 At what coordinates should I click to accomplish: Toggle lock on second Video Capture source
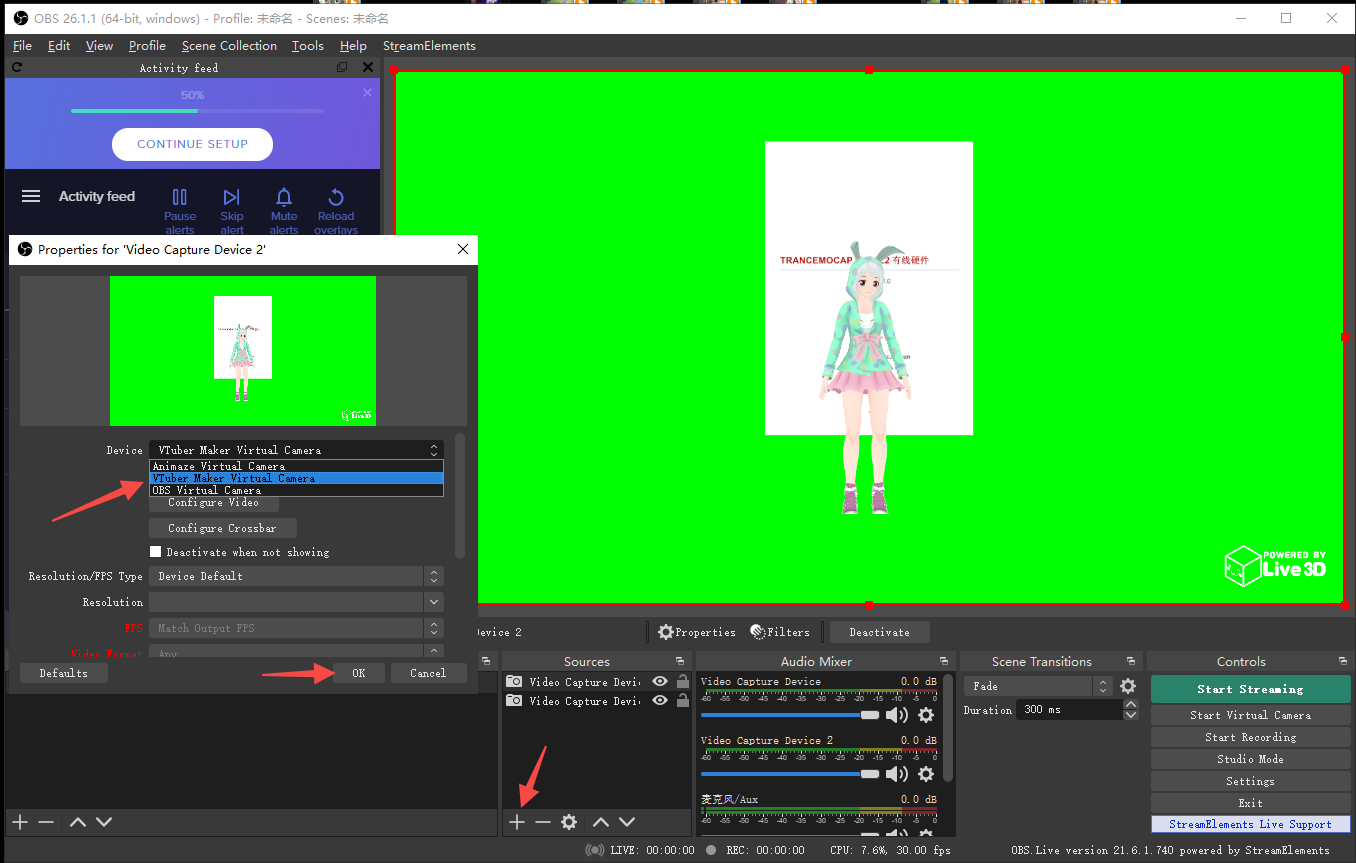683,701
